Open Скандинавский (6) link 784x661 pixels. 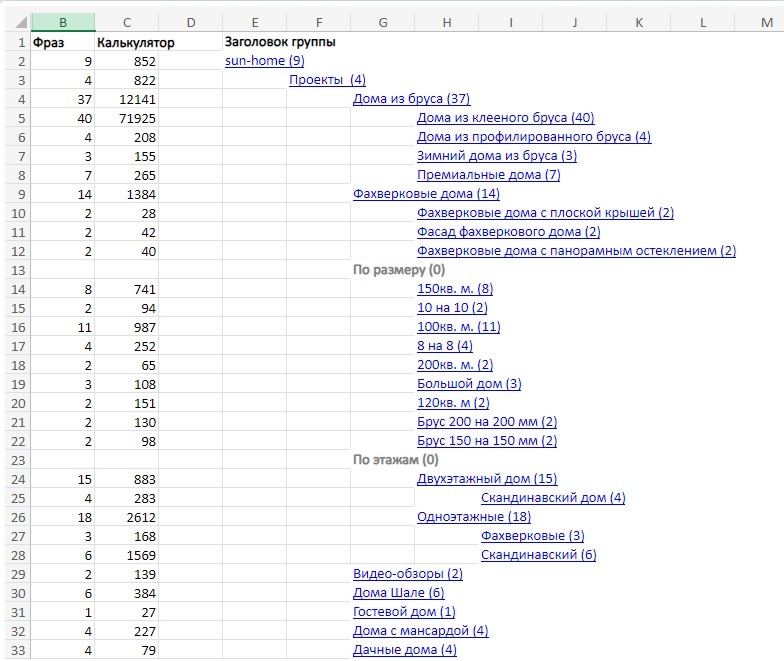[x=538, y=555]
